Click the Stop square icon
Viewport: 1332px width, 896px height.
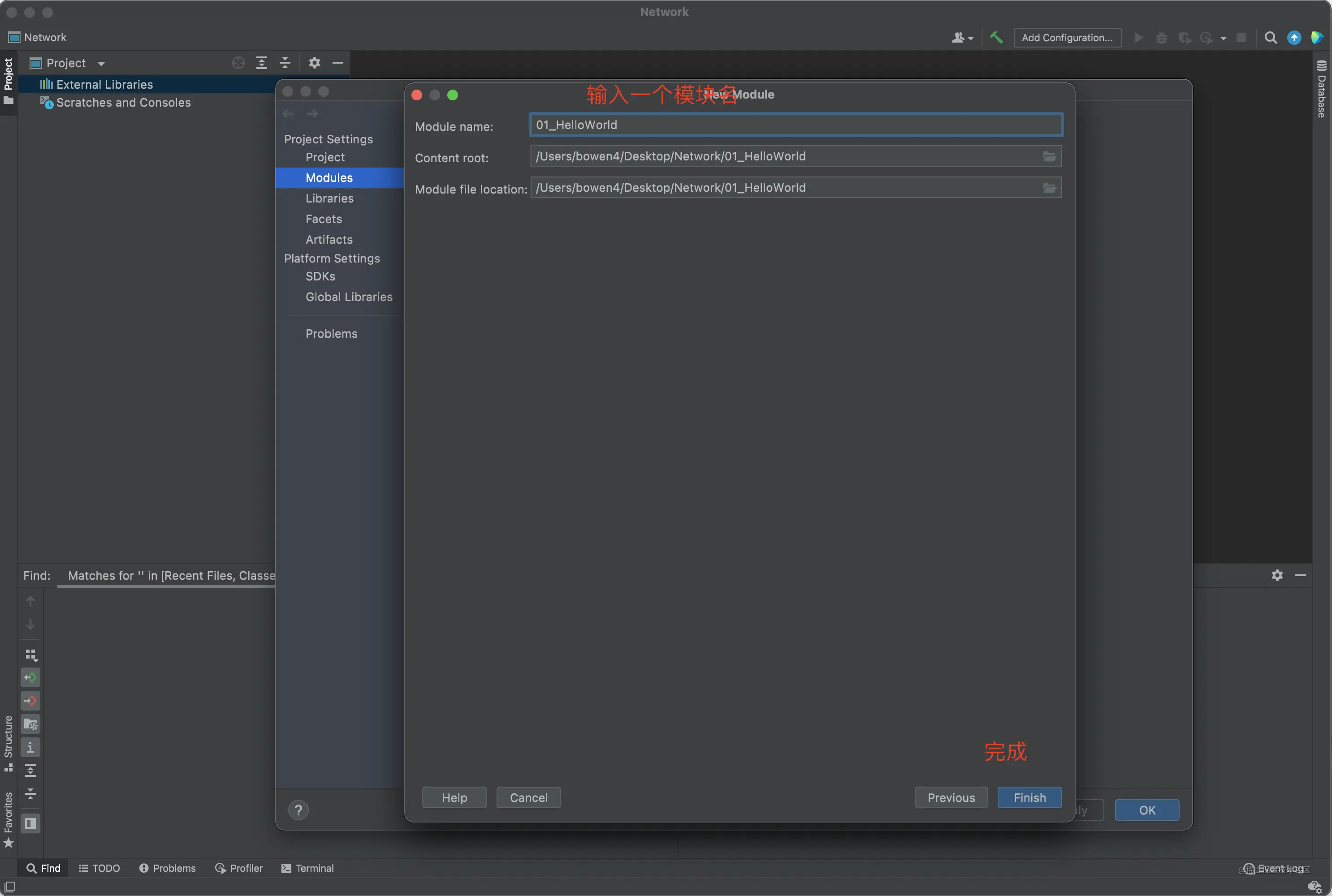coord(1241,38)
